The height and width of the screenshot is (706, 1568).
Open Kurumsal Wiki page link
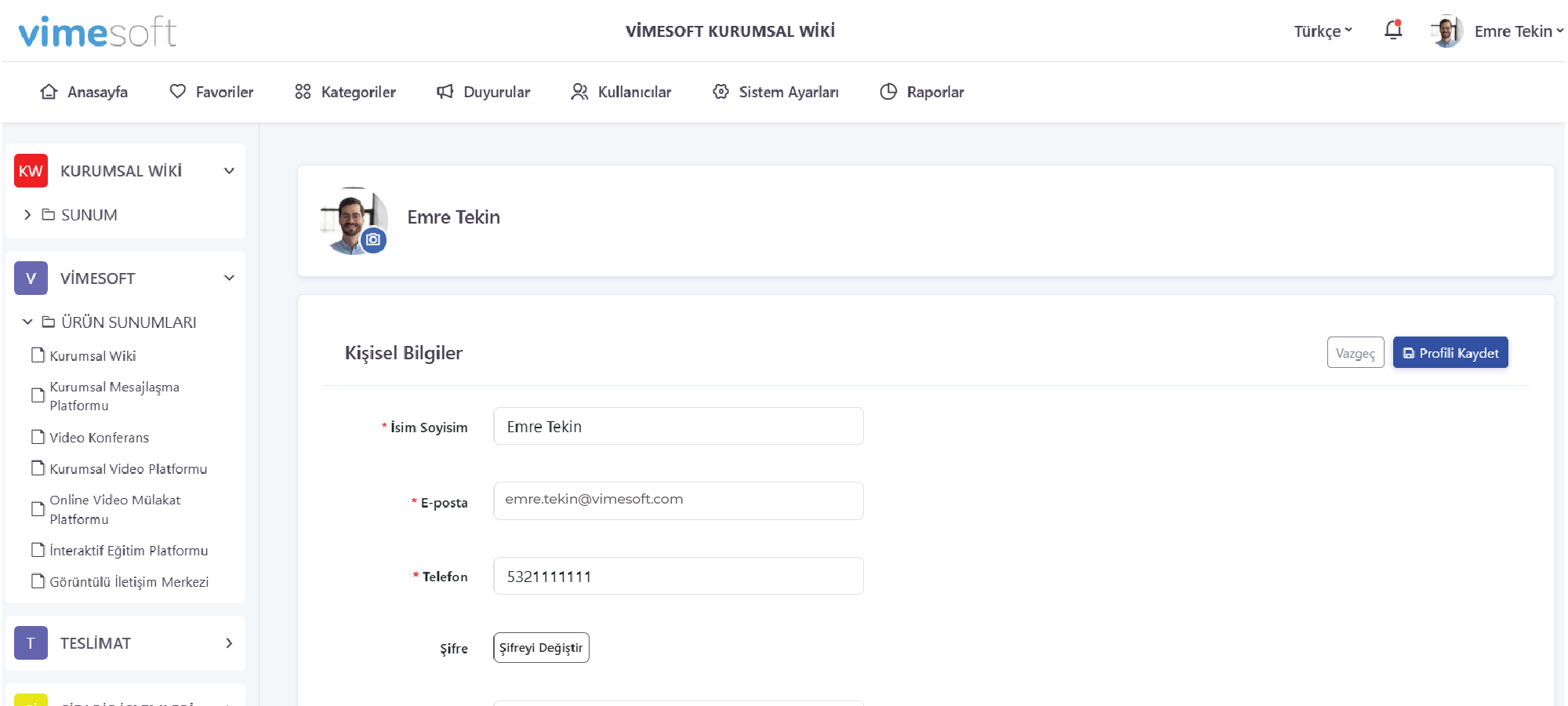tap(93, 356)
